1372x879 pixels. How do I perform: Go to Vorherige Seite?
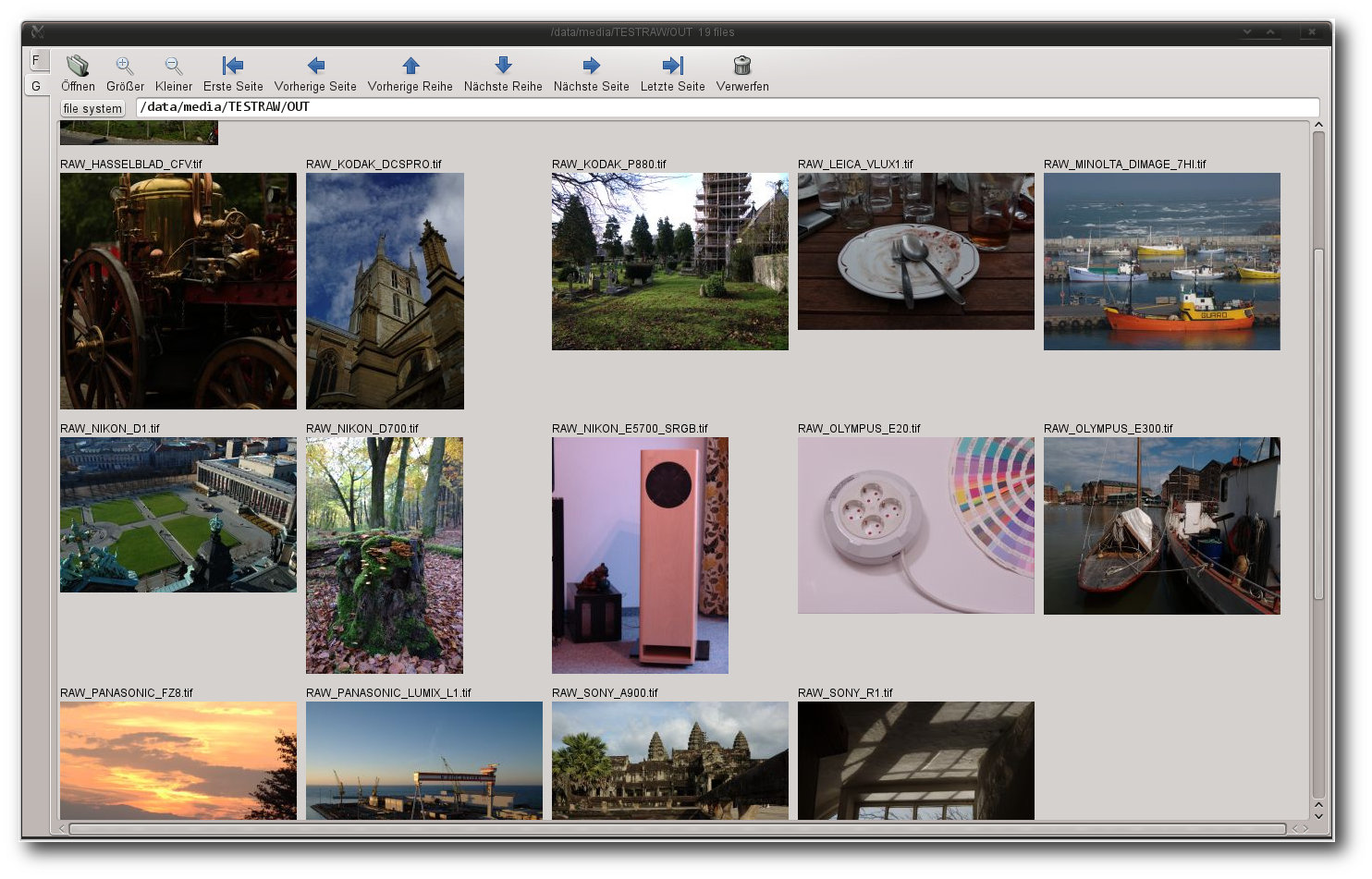pyautogui.click(x=315, y=66)
